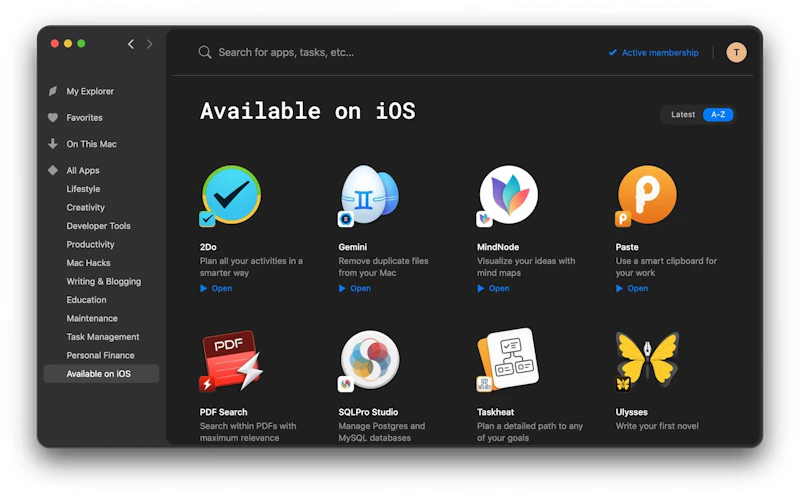
Task: Open Personal Finance category
Action: [101, 355]
